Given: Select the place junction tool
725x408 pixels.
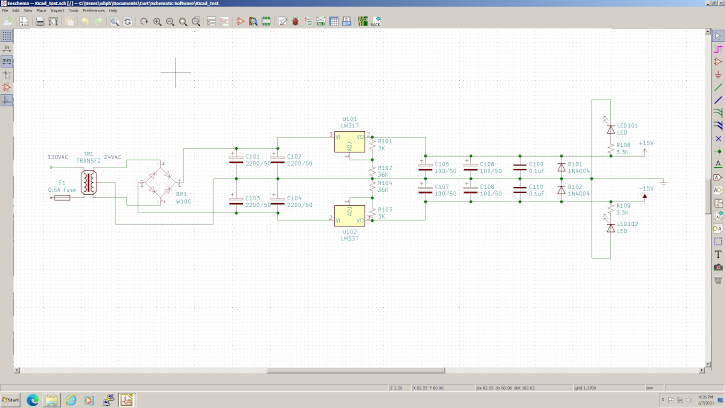Looking at the screenshot, I should point(718,151).
